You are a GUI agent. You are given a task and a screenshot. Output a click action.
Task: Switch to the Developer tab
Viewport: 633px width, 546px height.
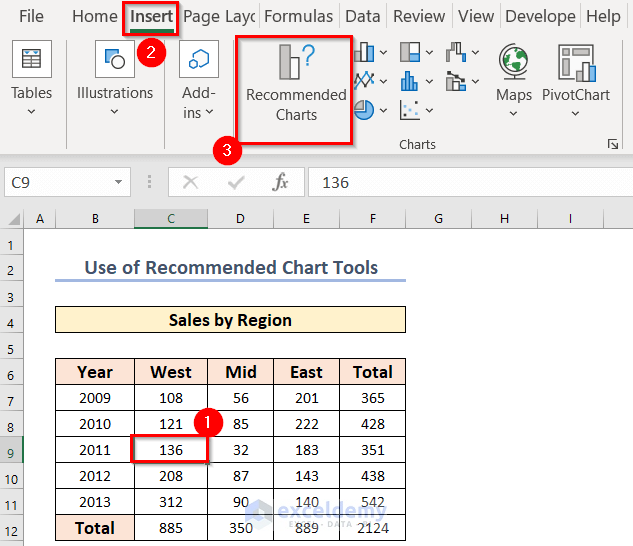pos(540,17)
